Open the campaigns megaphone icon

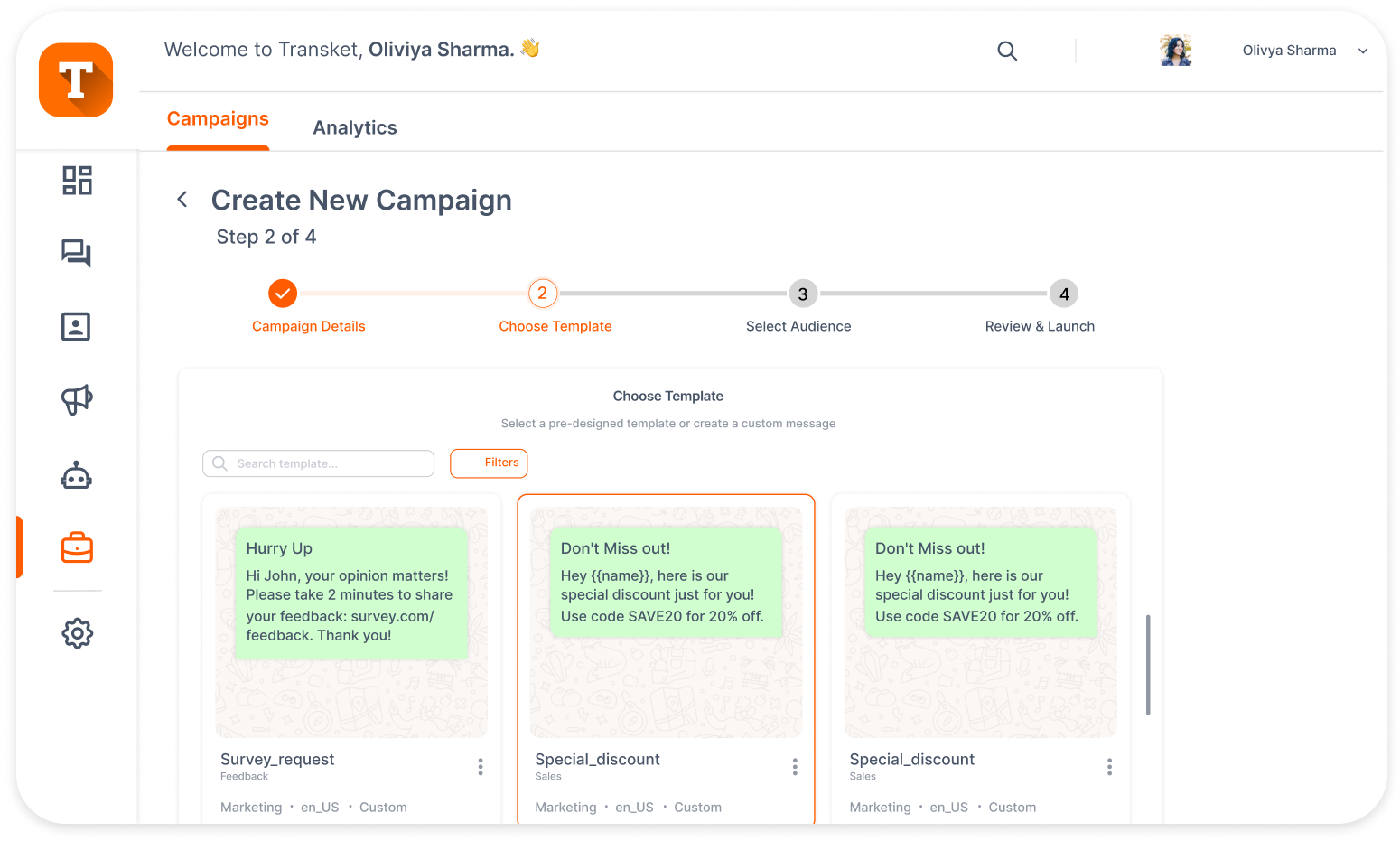click(76, 400)
